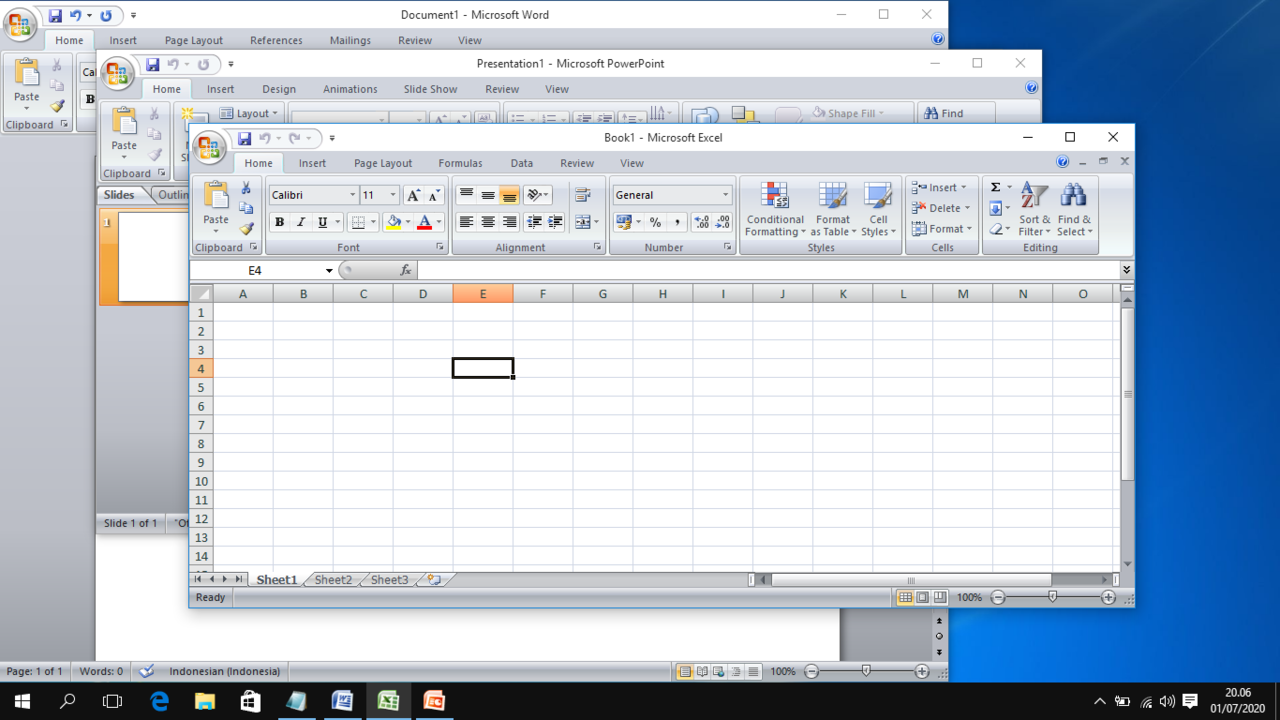
Task: Click Accounting Number Format icon in Excel
Action: [624, 222]
